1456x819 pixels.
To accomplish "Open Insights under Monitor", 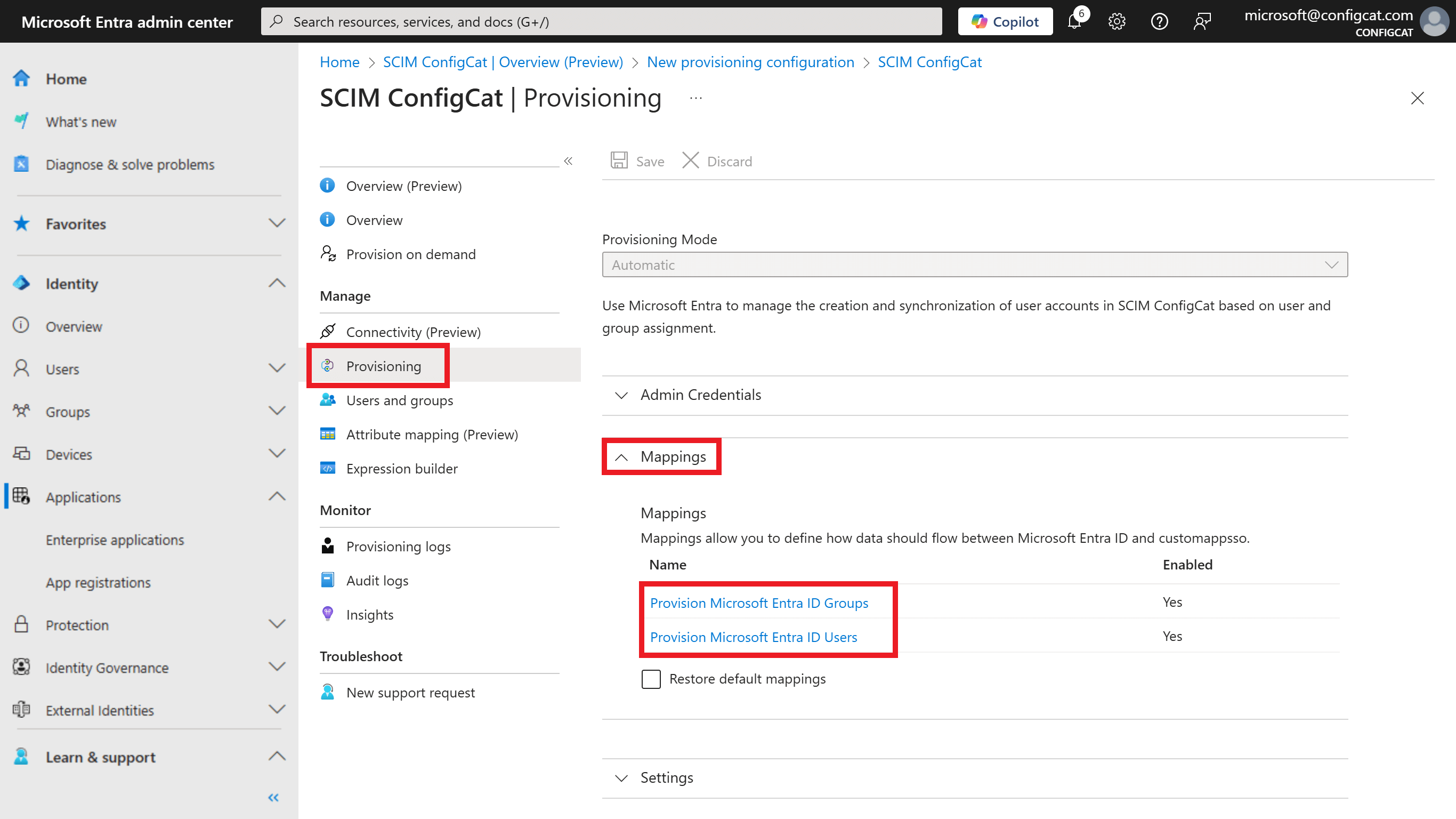I will [x=370, y=614].
